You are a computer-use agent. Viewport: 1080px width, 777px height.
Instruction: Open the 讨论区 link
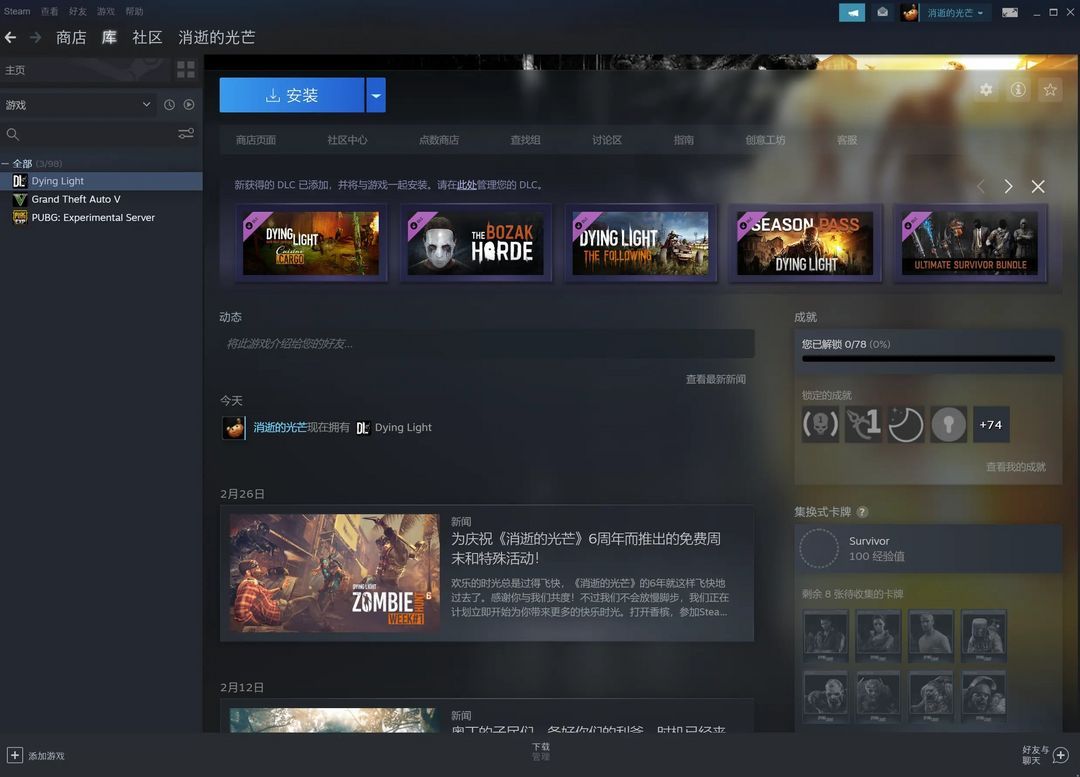click(607, 140)
